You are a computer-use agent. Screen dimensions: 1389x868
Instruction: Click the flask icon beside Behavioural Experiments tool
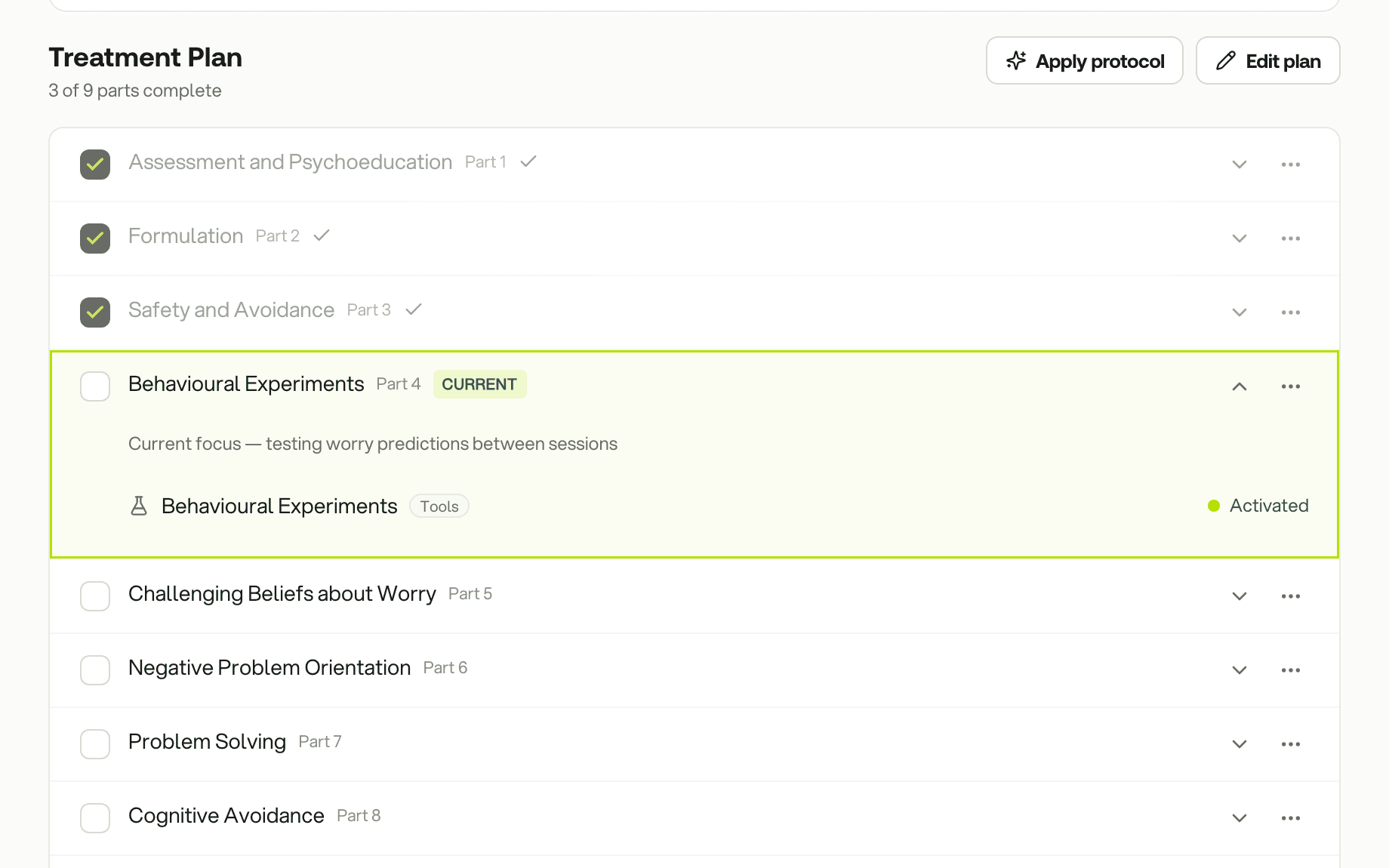139,506
